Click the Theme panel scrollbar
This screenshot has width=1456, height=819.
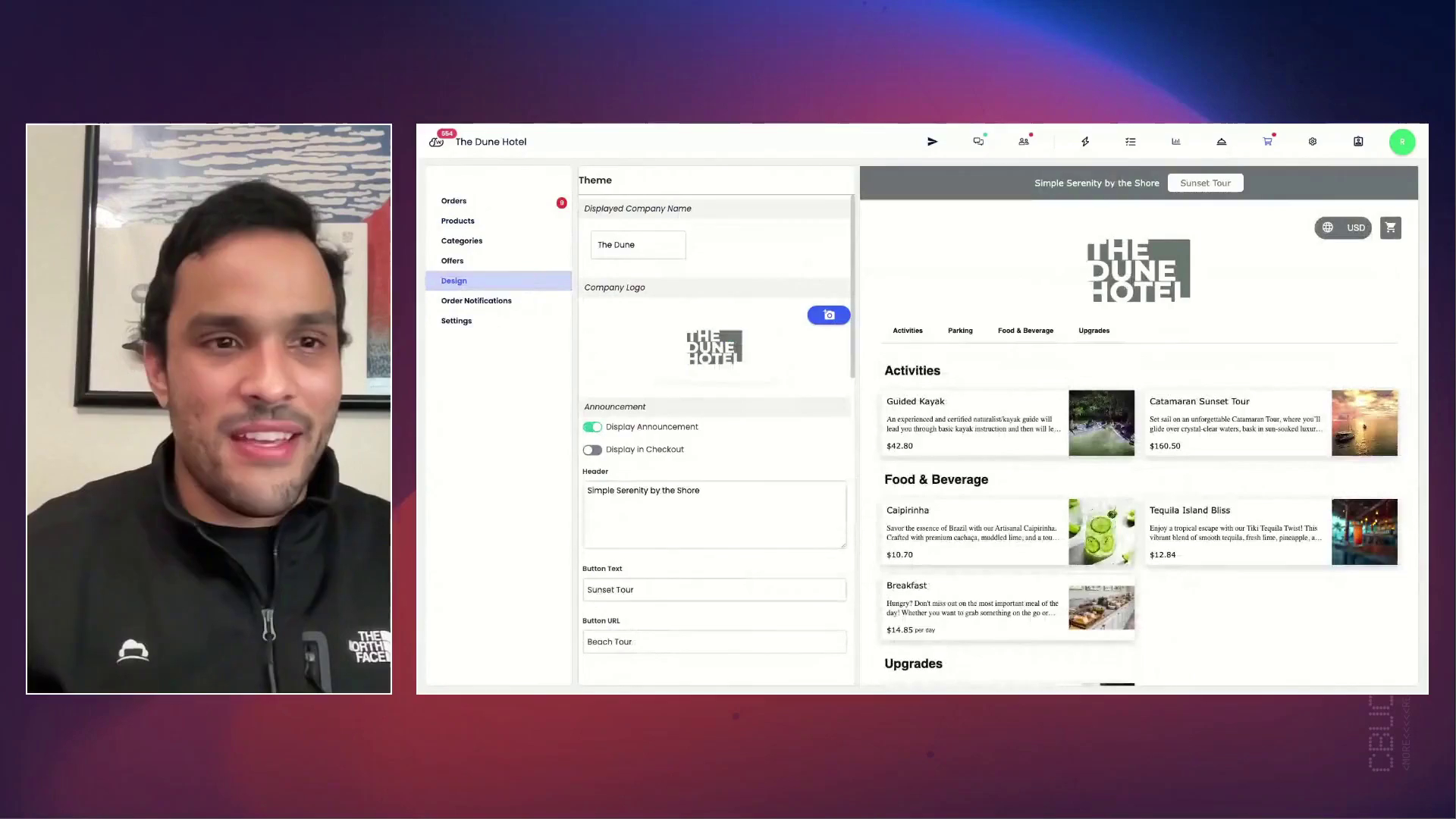pos(852,288)
